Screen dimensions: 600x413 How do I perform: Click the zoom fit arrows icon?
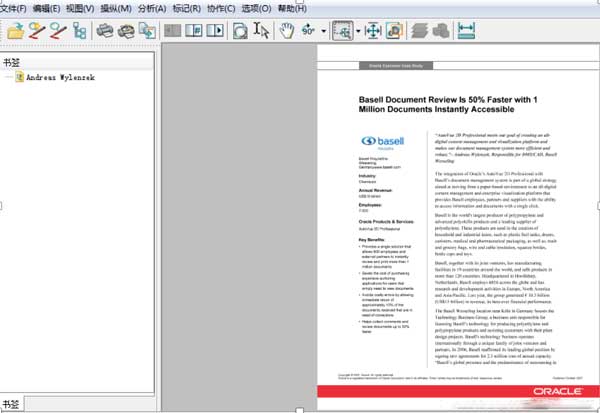tap(373, 31)
